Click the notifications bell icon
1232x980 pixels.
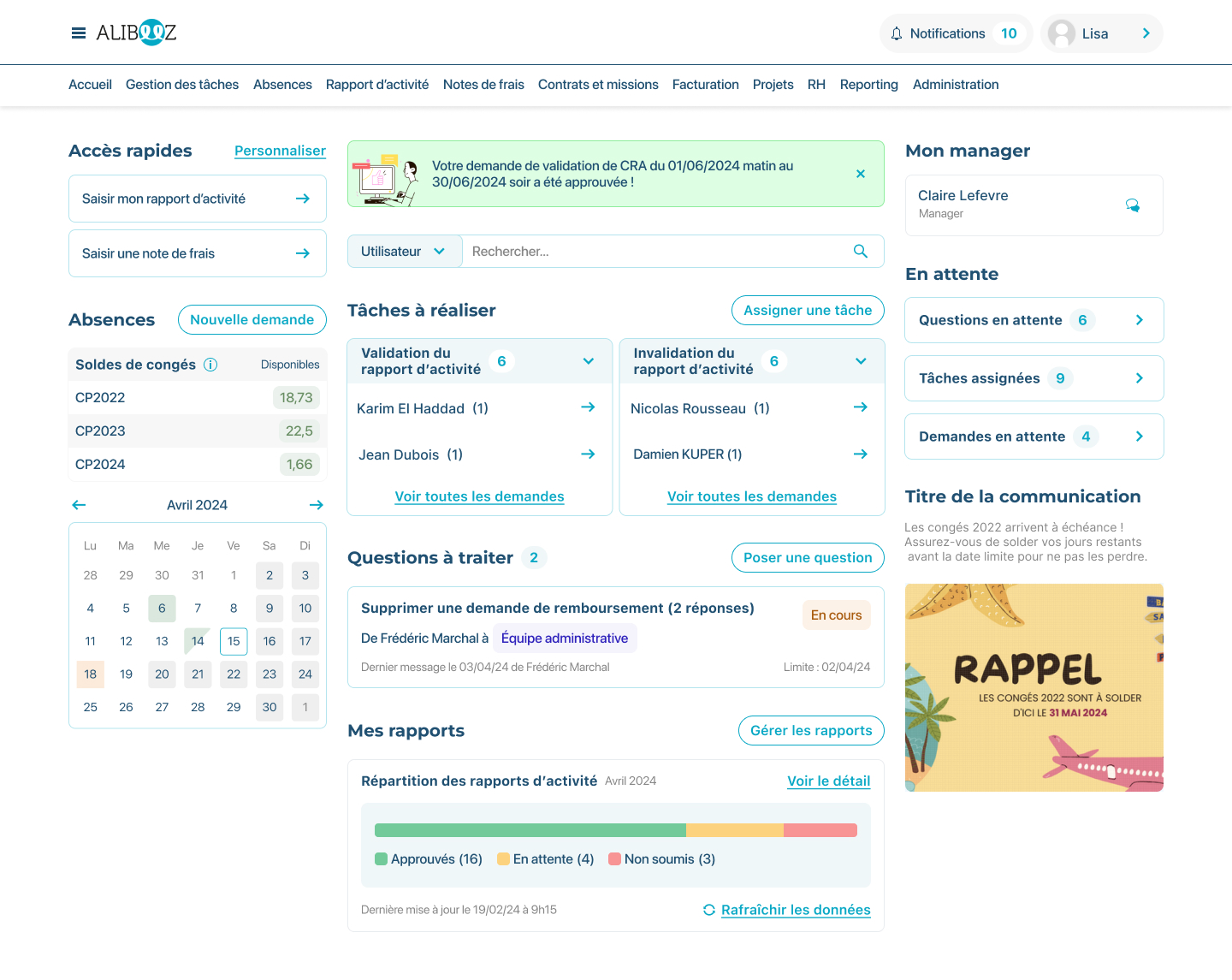pos(897,33)
